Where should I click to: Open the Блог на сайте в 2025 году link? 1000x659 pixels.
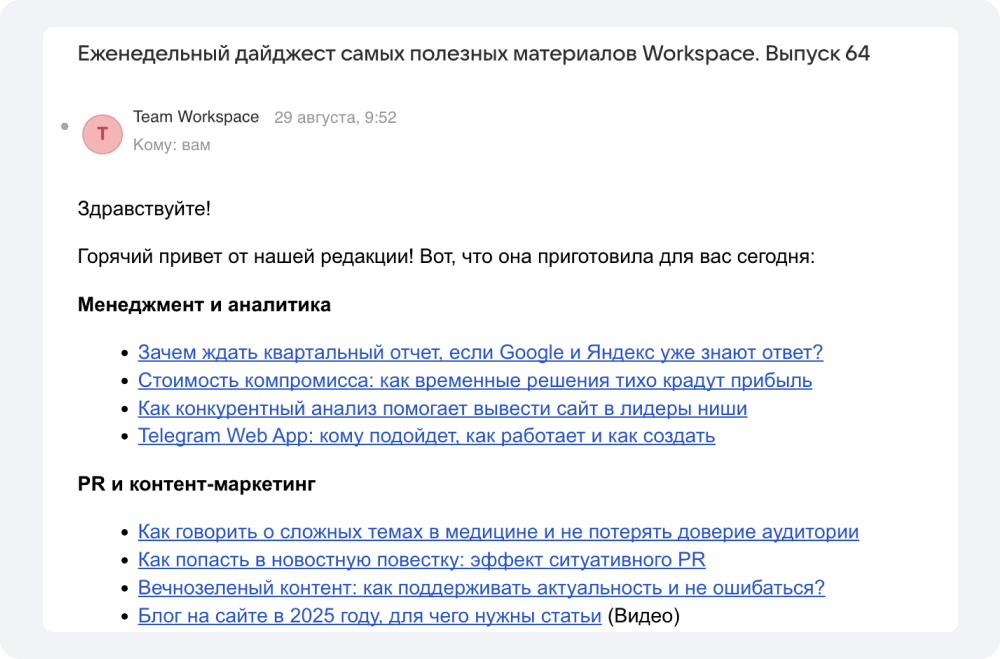pyautogui.click(x=369, y=616)
